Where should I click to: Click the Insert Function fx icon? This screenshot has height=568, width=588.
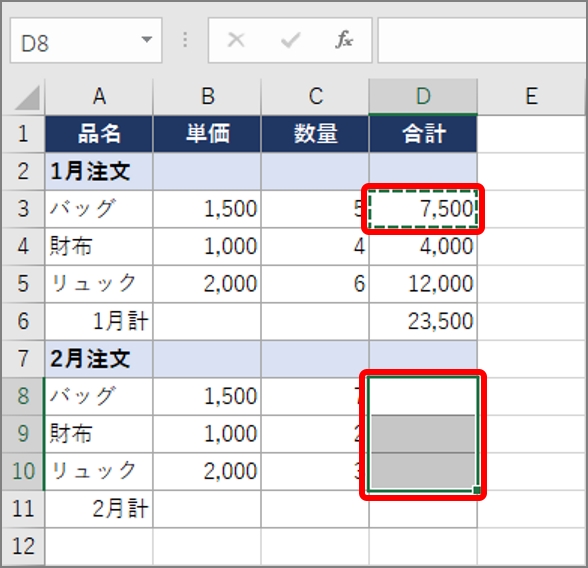(x=344, y=40)
